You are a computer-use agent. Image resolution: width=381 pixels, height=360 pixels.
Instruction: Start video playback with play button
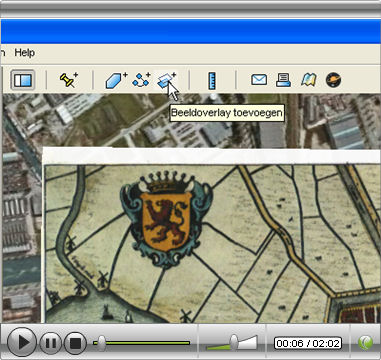click(21, 342)
